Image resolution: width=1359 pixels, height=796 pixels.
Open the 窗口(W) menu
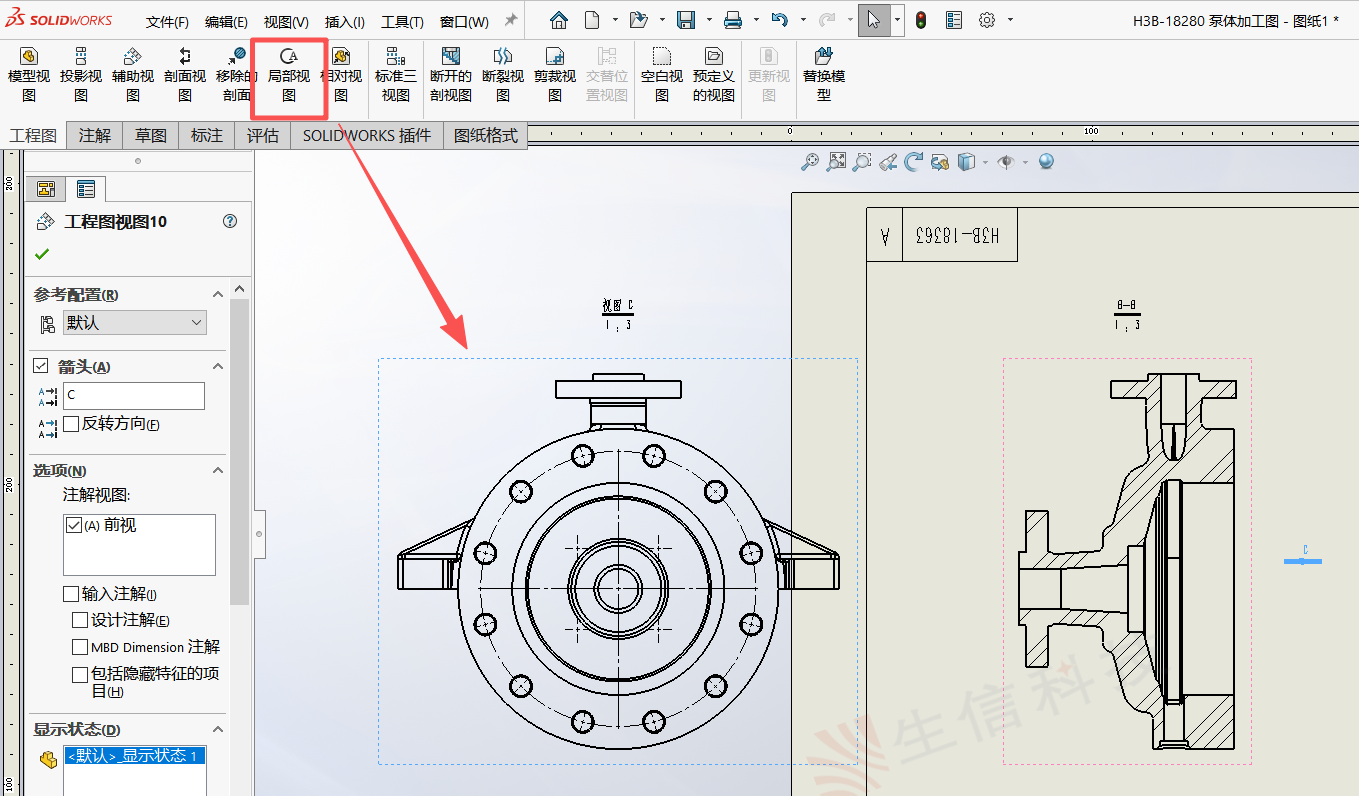pyautogui.click(x=464, y=22)
